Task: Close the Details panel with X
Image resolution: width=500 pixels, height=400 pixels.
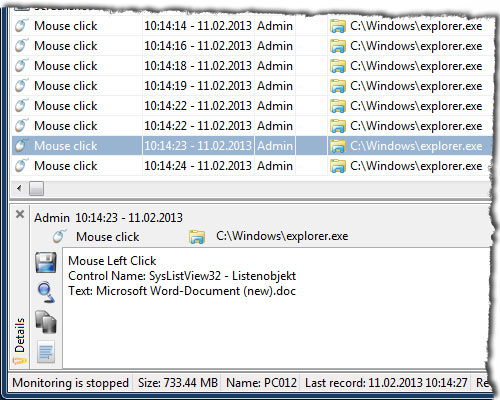Action: 20,214
